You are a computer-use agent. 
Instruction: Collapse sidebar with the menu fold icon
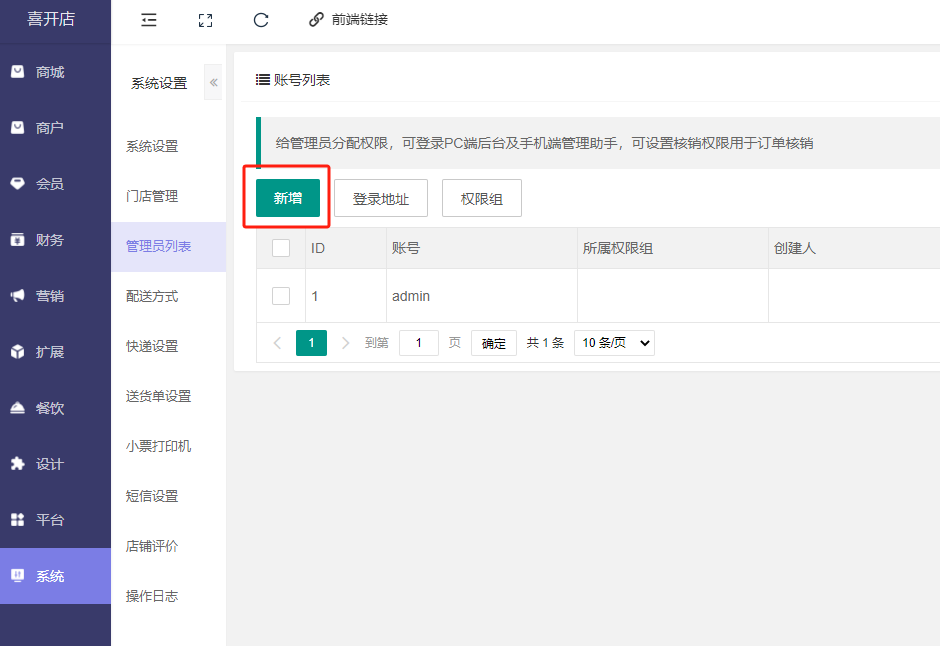tap(149, 20)
